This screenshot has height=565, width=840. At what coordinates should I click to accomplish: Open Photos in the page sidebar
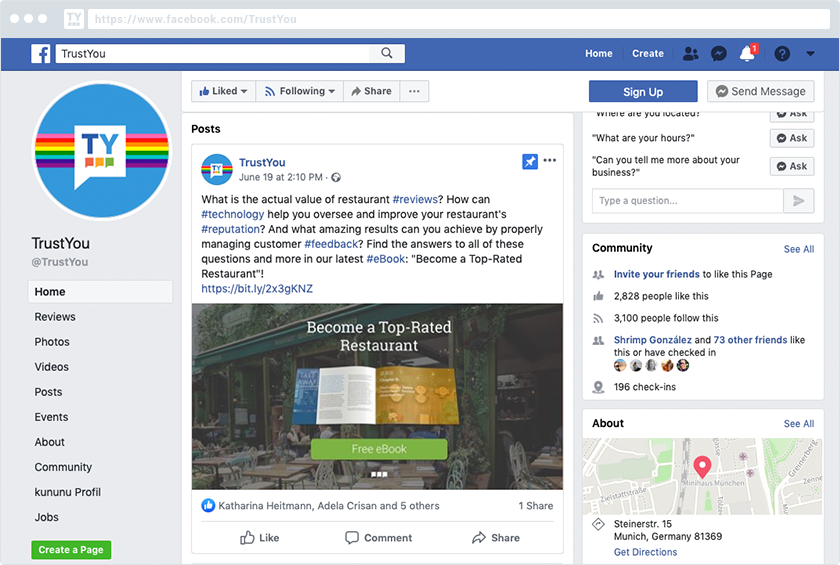(52, 342)
